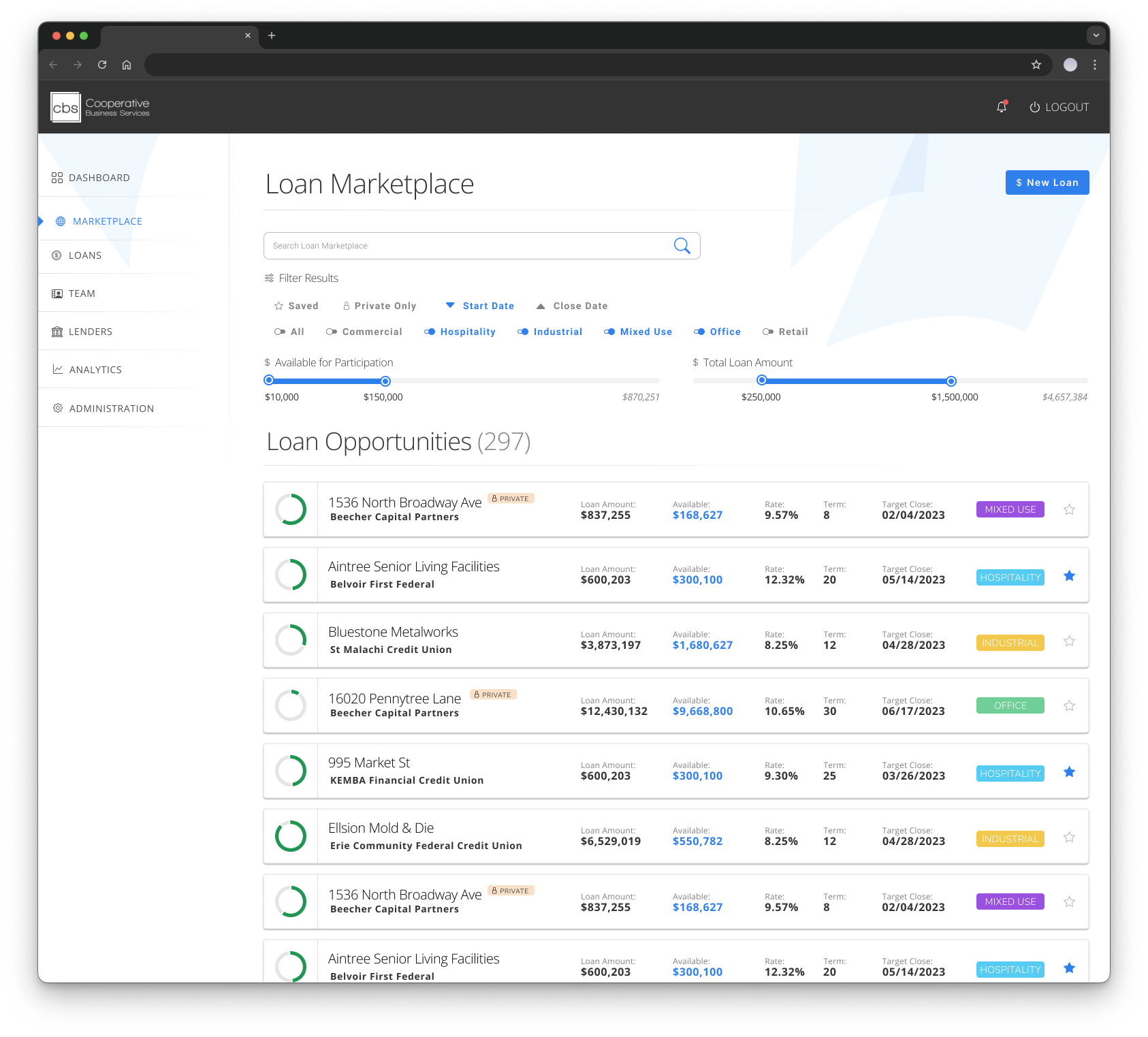The height and width of the screenshot is (1037, 1148).
Task: Open browser tab list chevron
Action: pos(1096,35)
